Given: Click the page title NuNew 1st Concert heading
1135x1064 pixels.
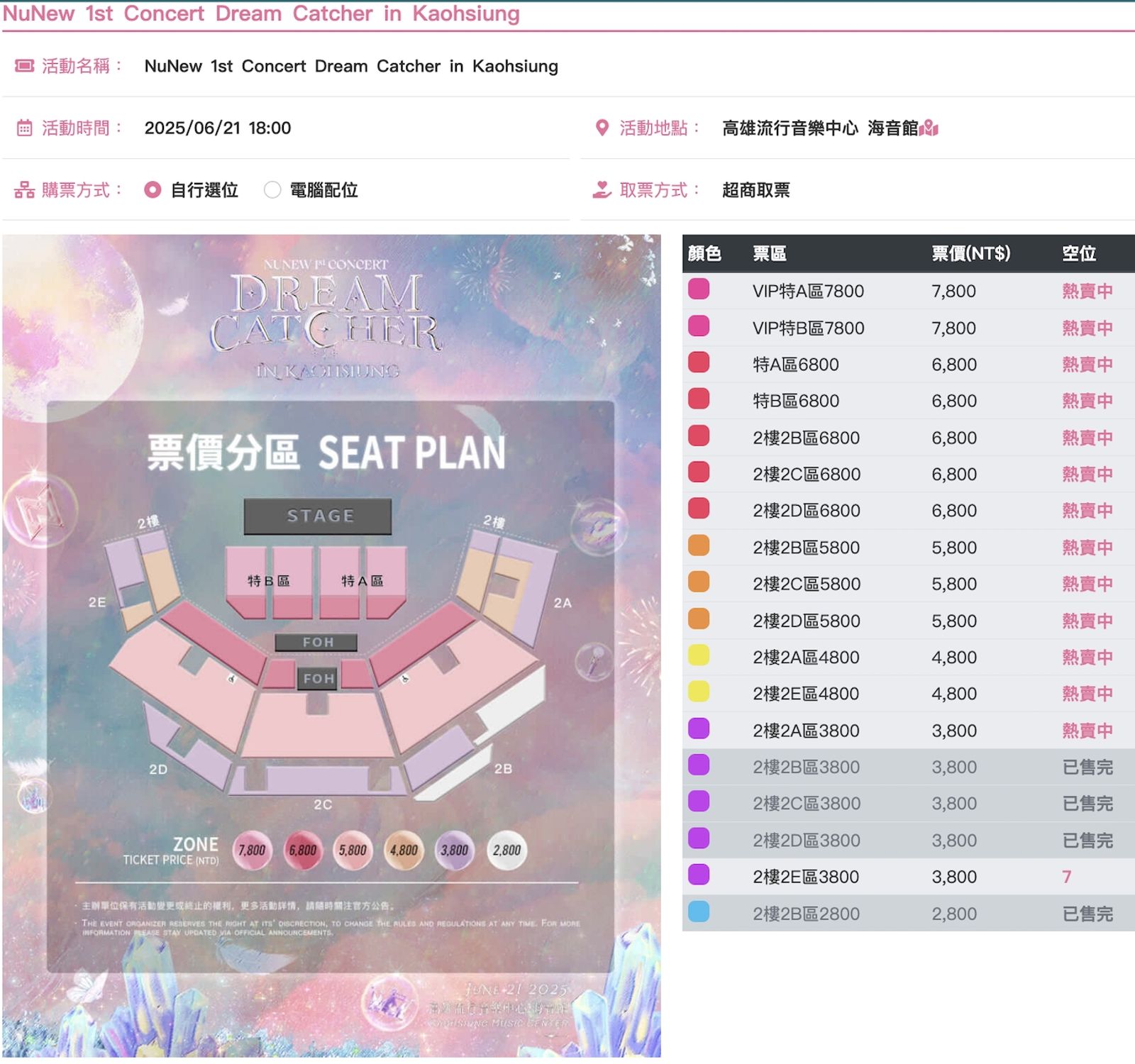Looking at the screenshot, I should coord(261,13).
